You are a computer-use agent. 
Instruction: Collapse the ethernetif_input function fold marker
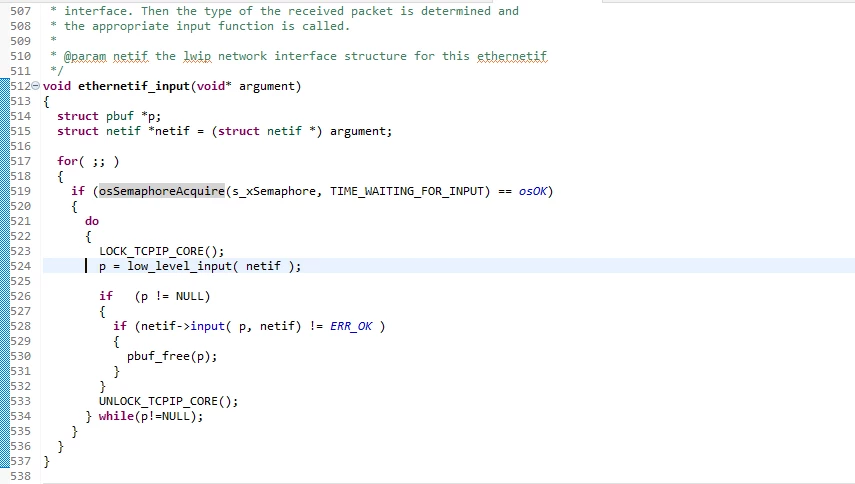point(35,86)
